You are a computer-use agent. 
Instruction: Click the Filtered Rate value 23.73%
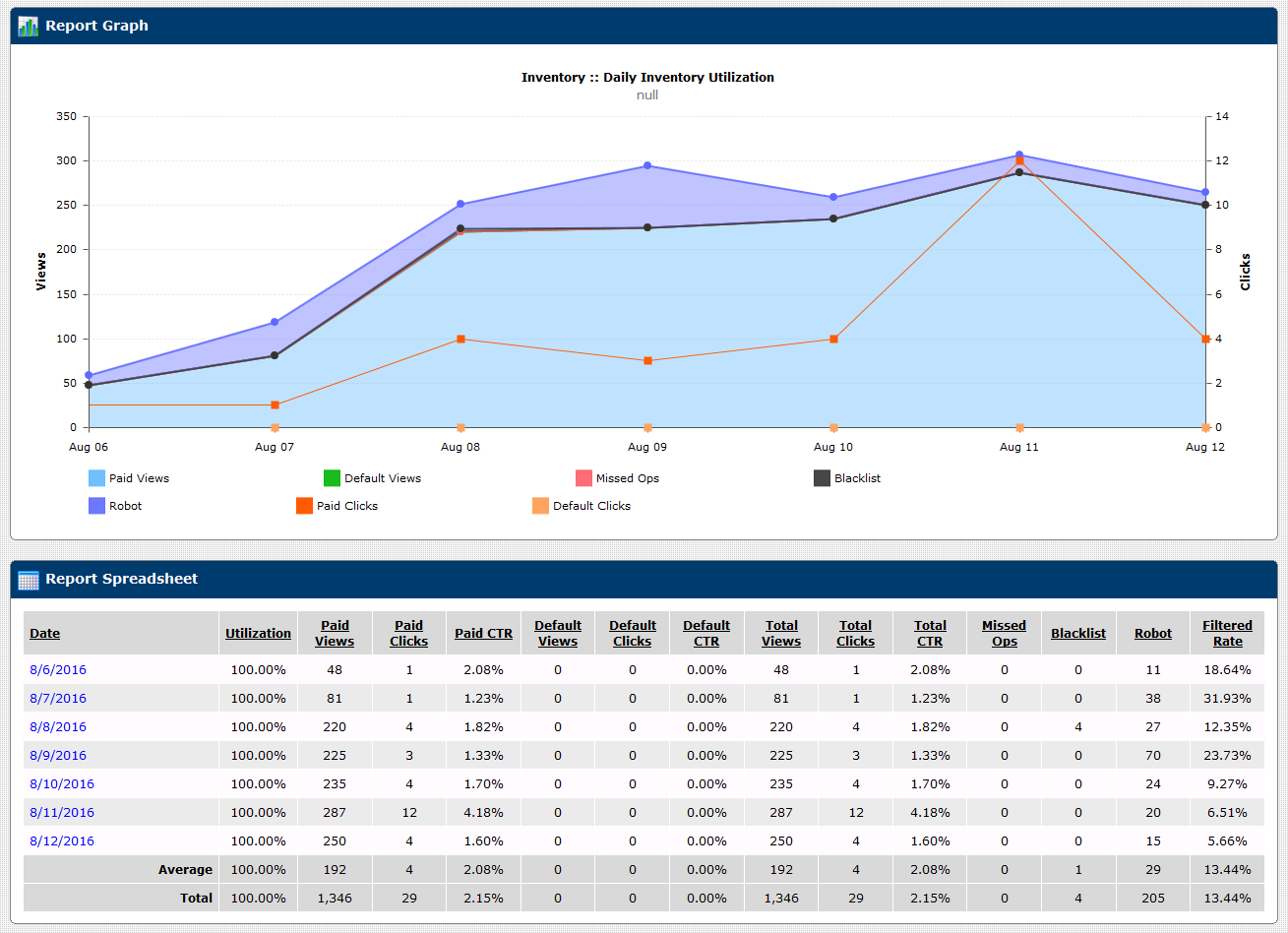[x=1227, y=756]
